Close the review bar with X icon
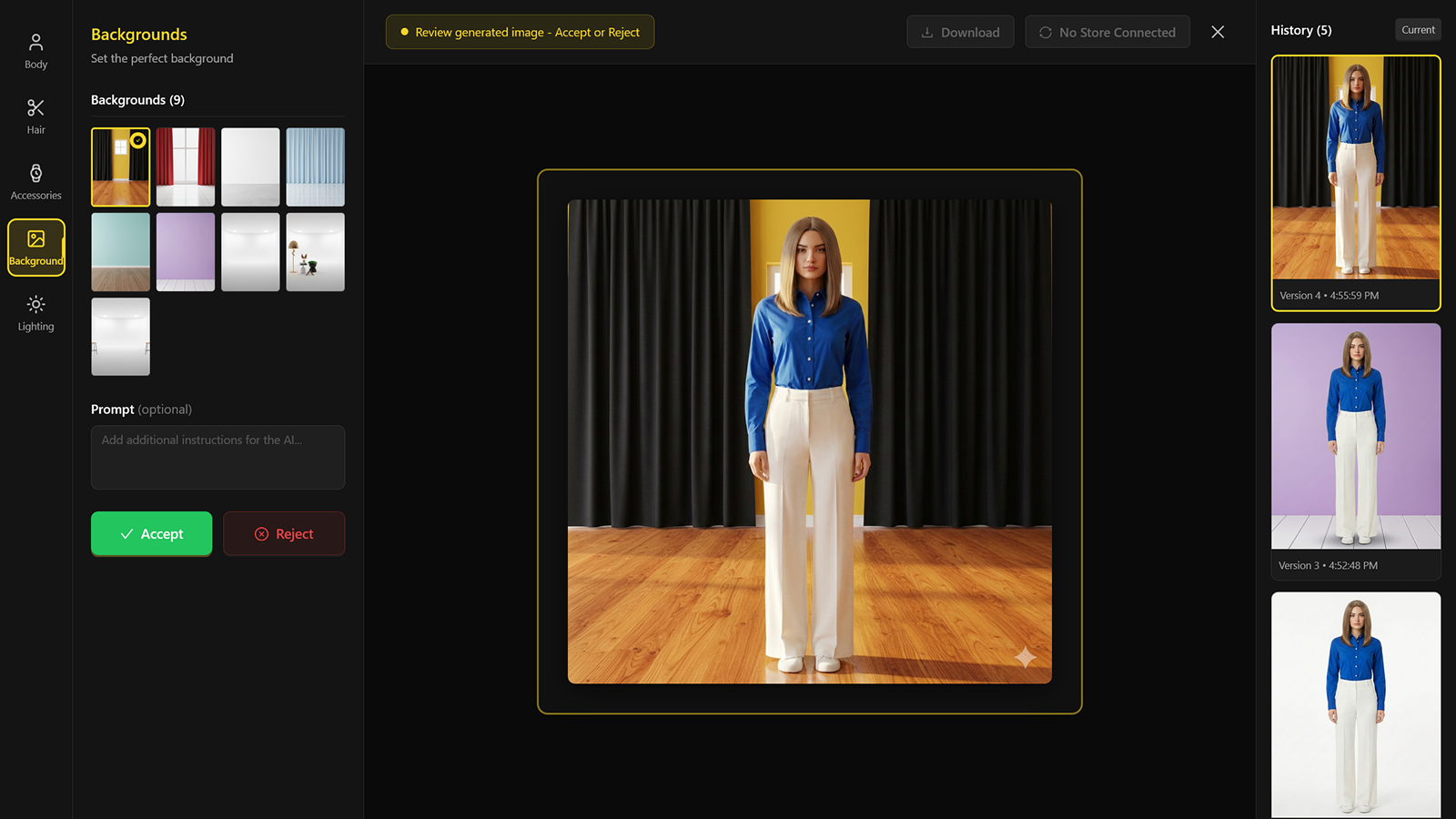The width and height of the screenshot is (1456, 819). click(1218, 32)
